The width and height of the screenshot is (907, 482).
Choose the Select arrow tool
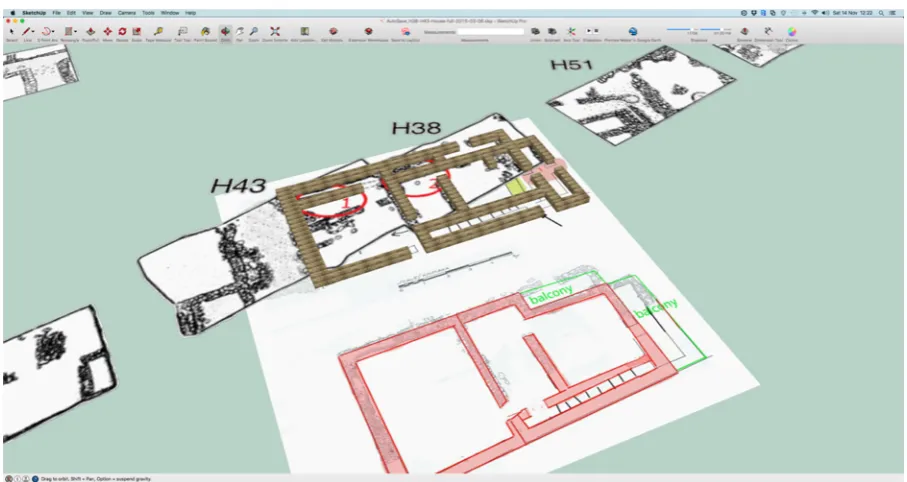point(12,32)
